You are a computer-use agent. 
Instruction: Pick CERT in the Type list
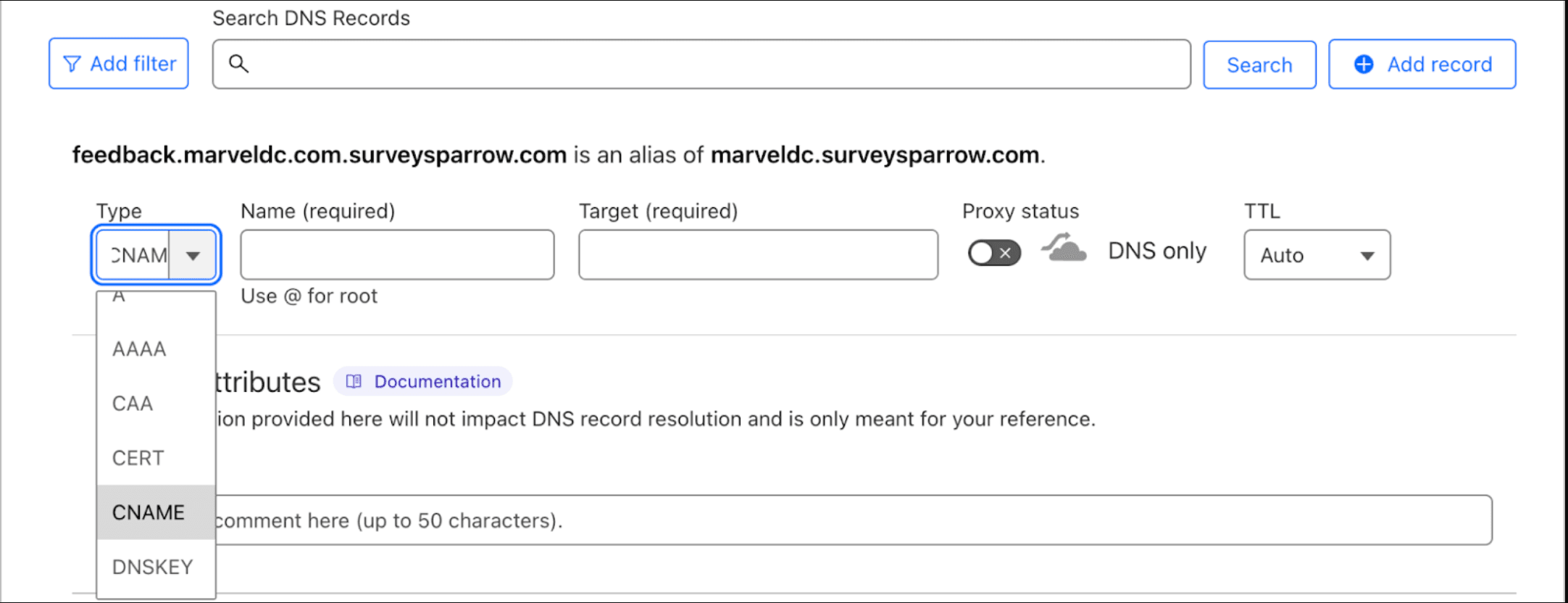point(138,458)
